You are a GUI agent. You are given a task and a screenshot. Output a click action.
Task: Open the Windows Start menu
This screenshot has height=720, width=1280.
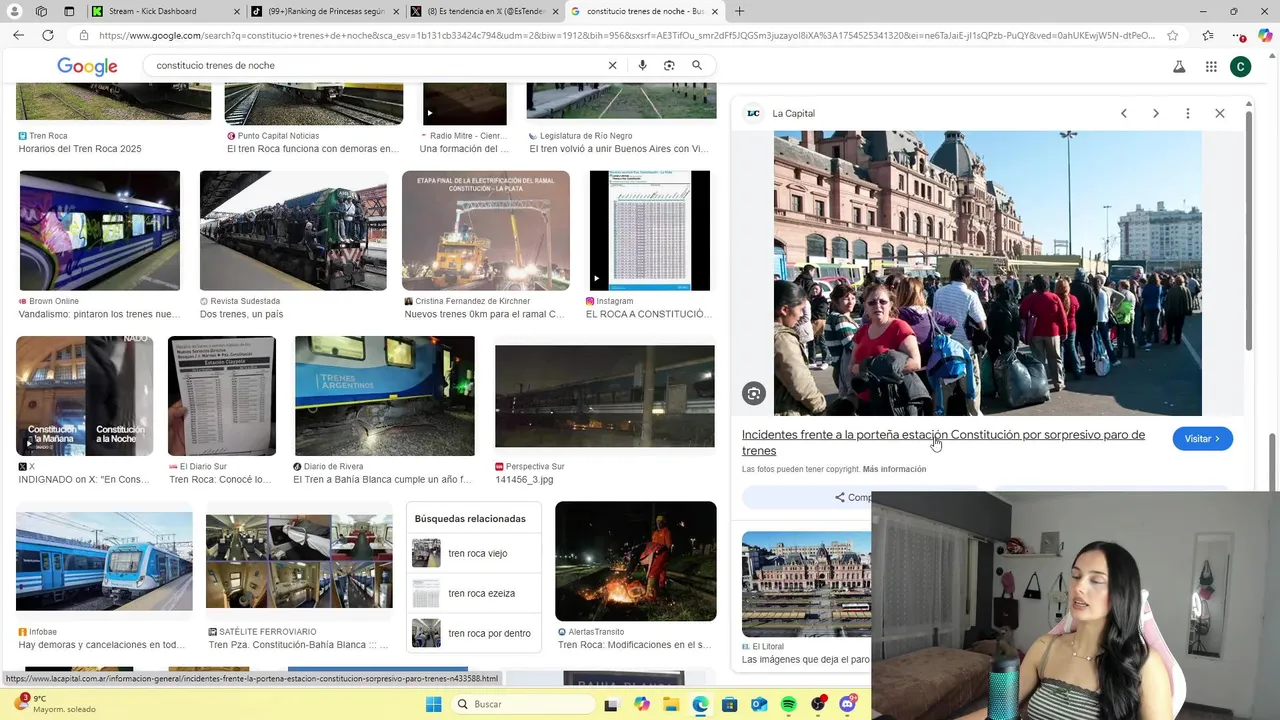coord(433,704)
